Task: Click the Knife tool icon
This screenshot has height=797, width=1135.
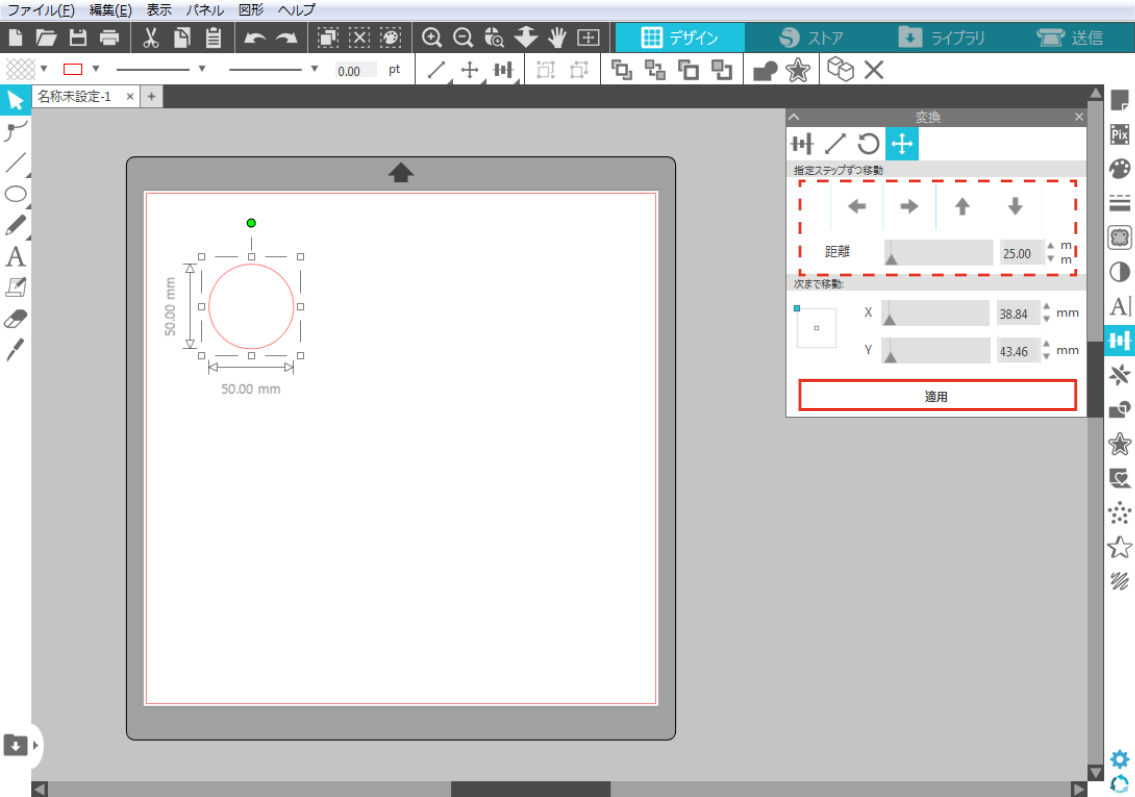Action: coord(15,350)
